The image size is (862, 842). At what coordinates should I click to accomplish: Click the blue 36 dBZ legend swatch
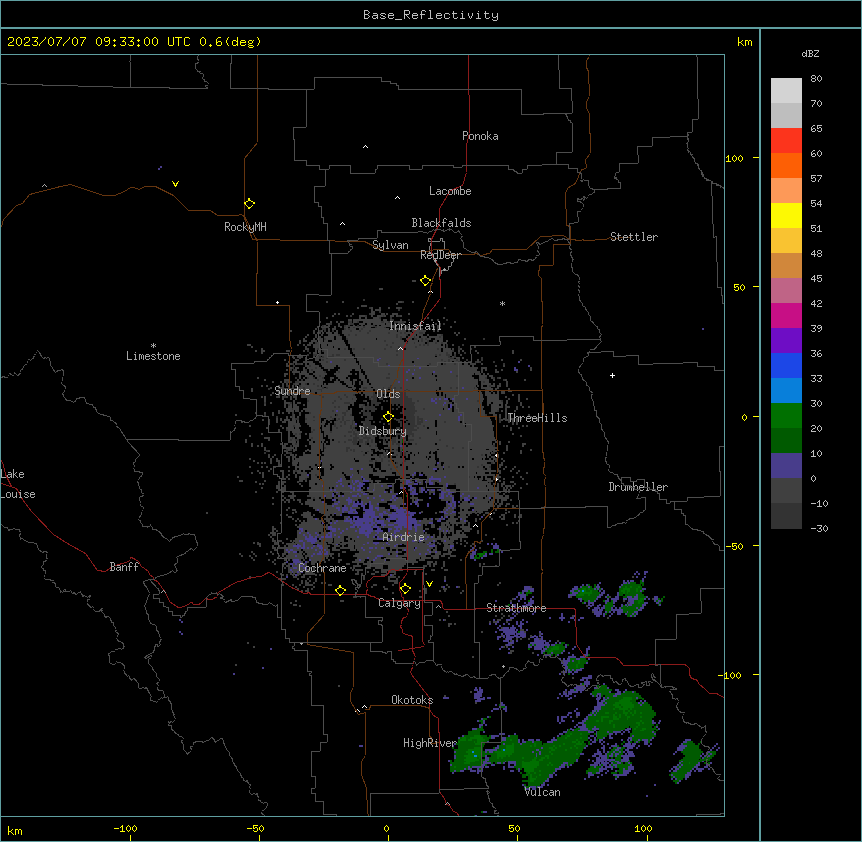coord(786,365)
